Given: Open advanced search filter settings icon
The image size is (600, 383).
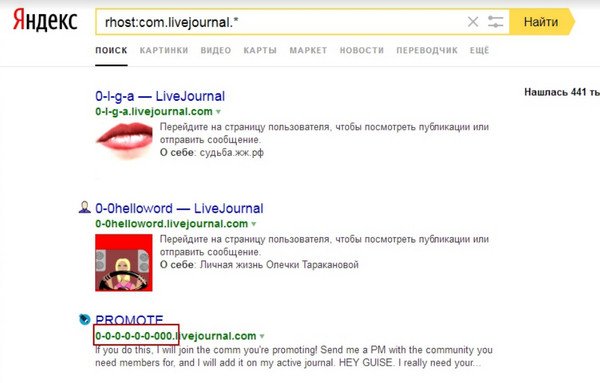Looking at the screenshot, I should pos(496,21).
